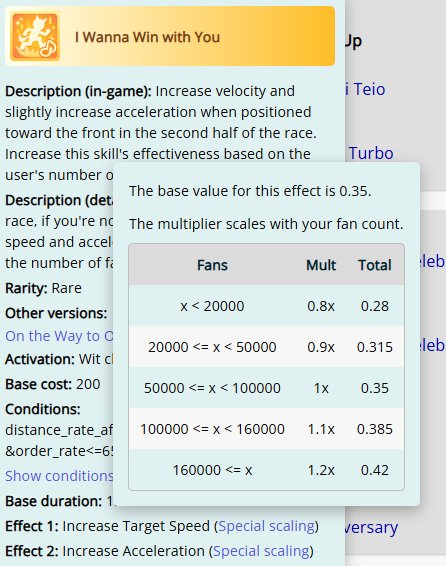Click the 1.2x multiplier cell
Viewport: 446px width, 566px height.
coord(321,470)
